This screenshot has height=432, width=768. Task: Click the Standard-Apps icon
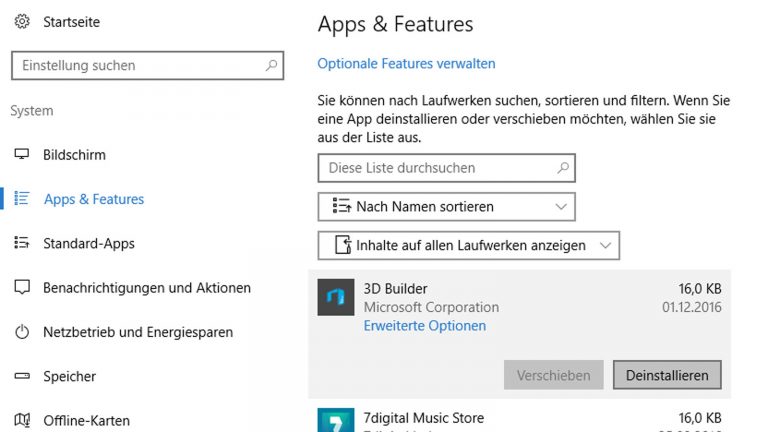point(22,242)
